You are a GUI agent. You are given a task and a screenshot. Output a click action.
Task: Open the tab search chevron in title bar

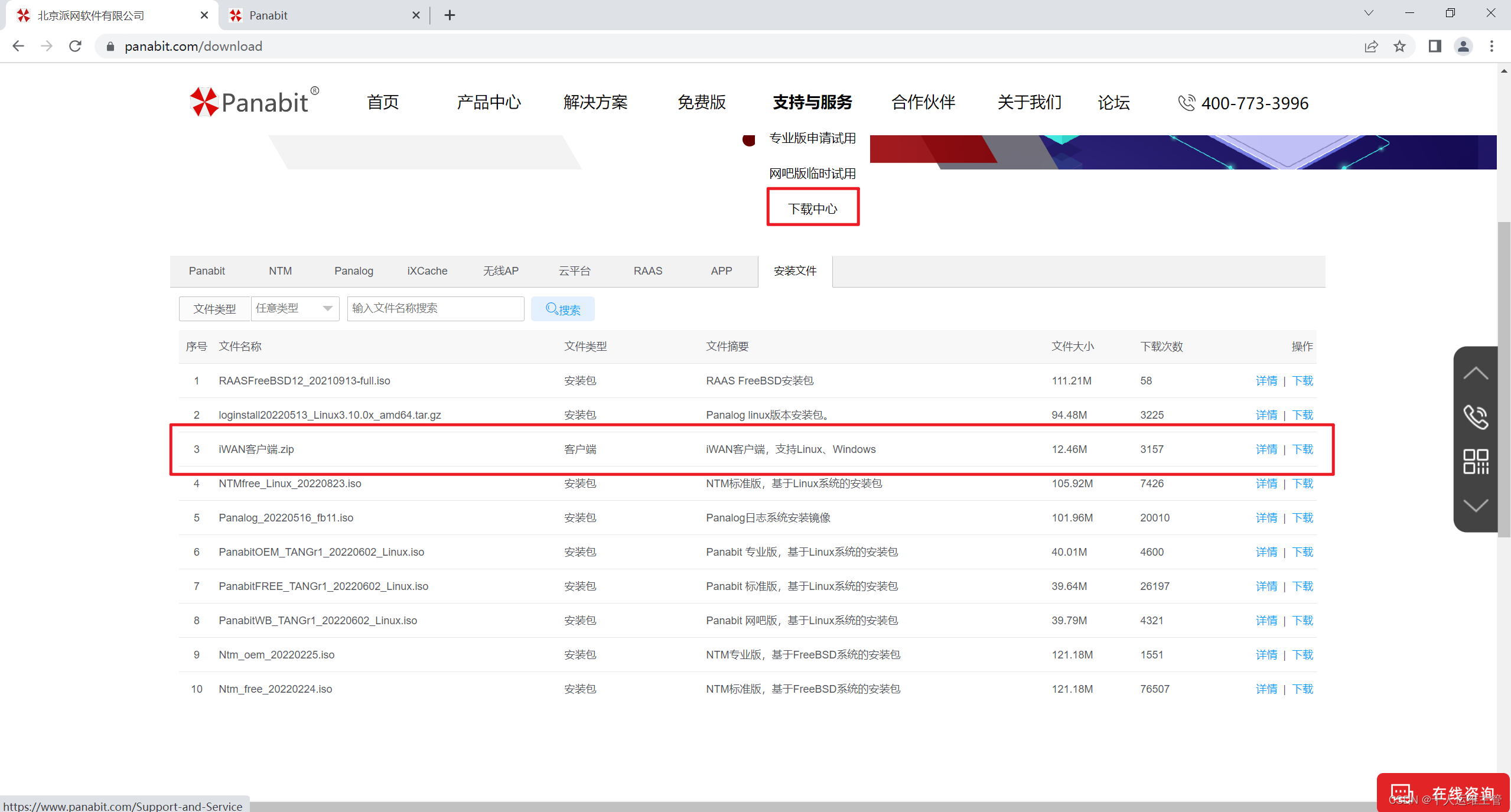tap(1369, 14)
